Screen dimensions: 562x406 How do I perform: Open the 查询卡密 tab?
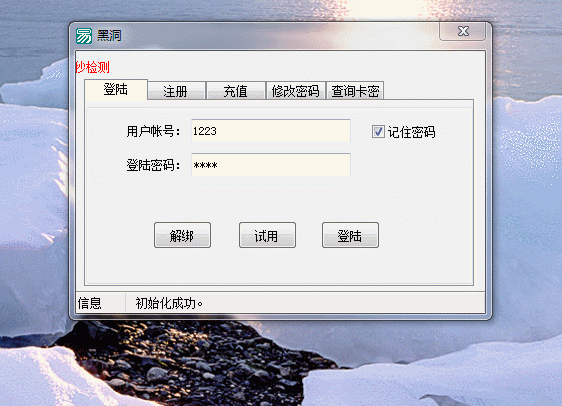pyautogui.click(x=355, y=91)
